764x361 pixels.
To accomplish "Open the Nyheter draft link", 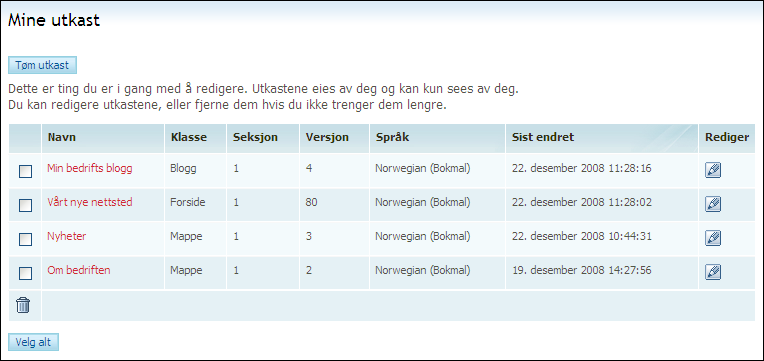I will pos(67,236).
